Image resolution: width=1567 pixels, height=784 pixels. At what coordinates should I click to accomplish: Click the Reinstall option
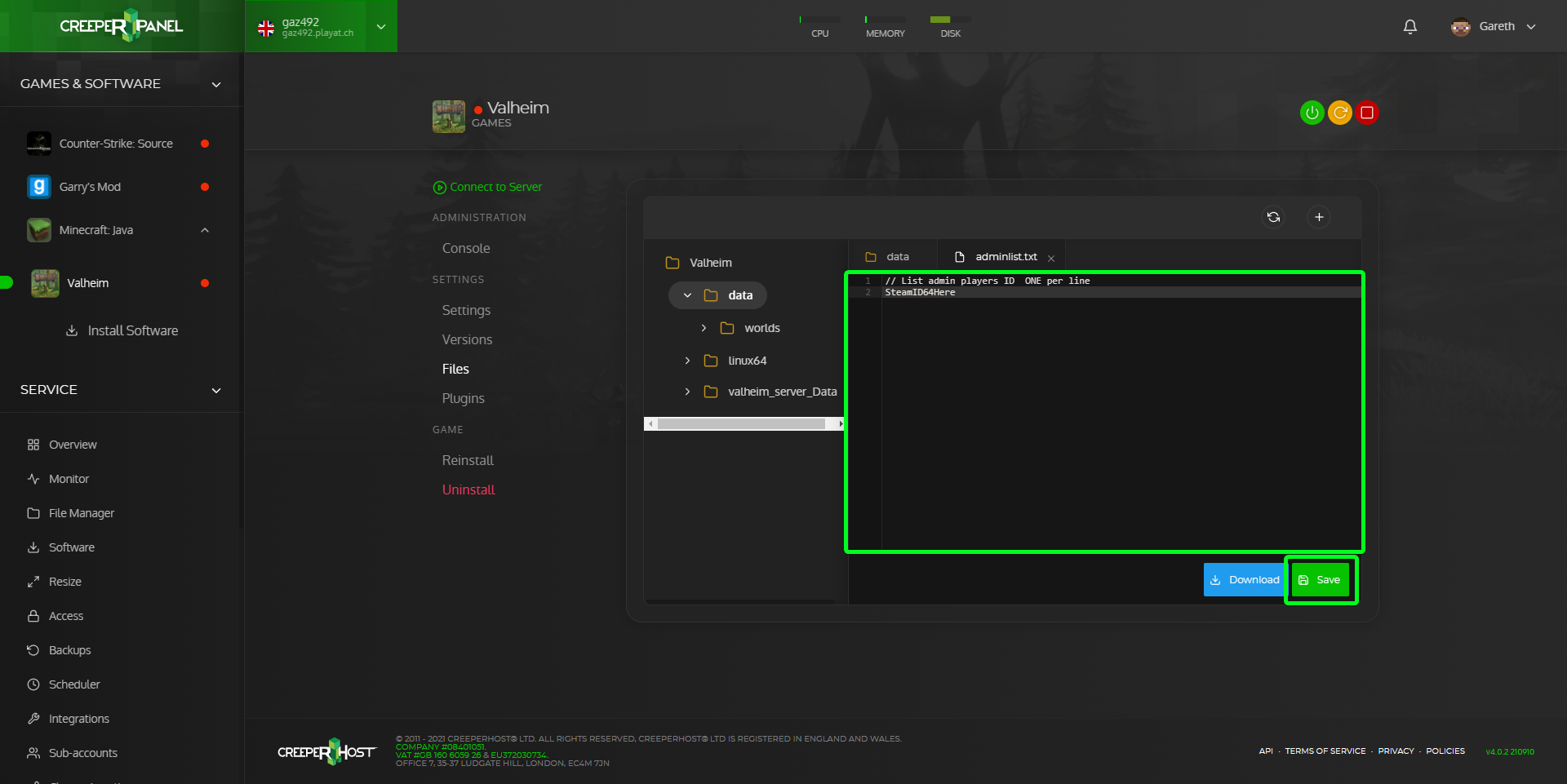coord(468,460)
